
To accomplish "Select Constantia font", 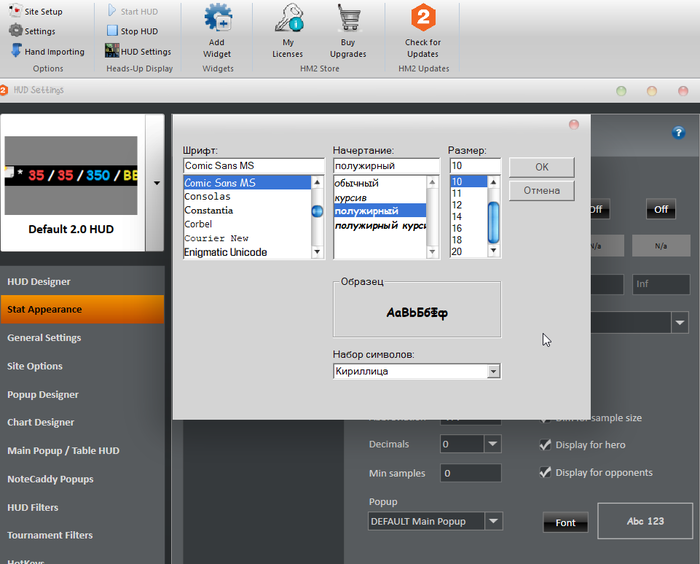I will 247,210.
